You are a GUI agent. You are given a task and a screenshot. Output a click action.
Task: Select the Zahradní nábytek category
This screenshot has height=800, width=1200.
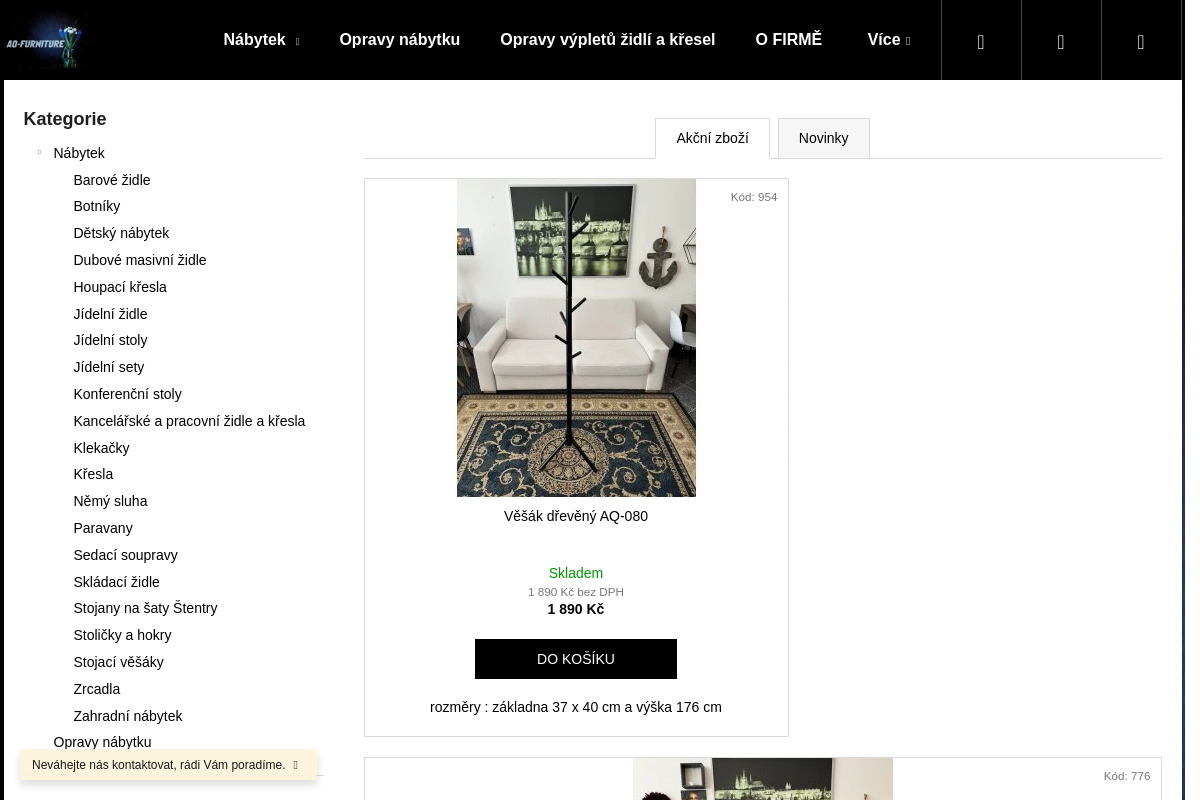(128, 715)
